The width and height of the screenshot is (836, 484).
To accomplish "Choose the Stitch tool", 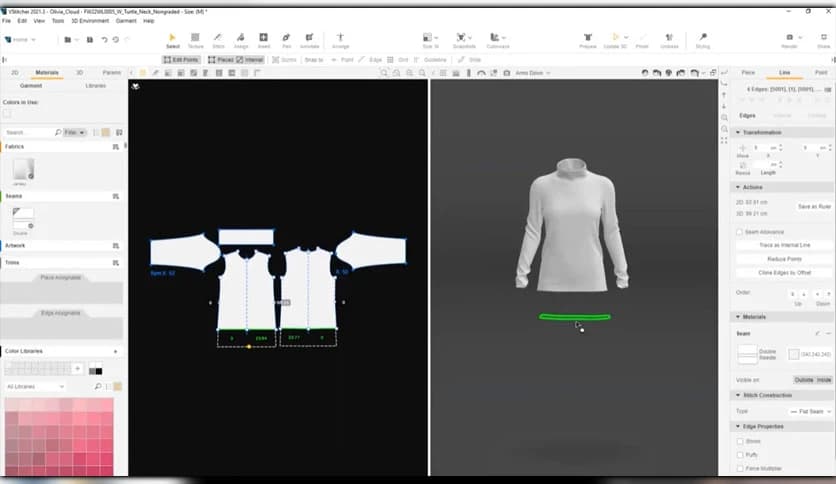I will (218, 39).
